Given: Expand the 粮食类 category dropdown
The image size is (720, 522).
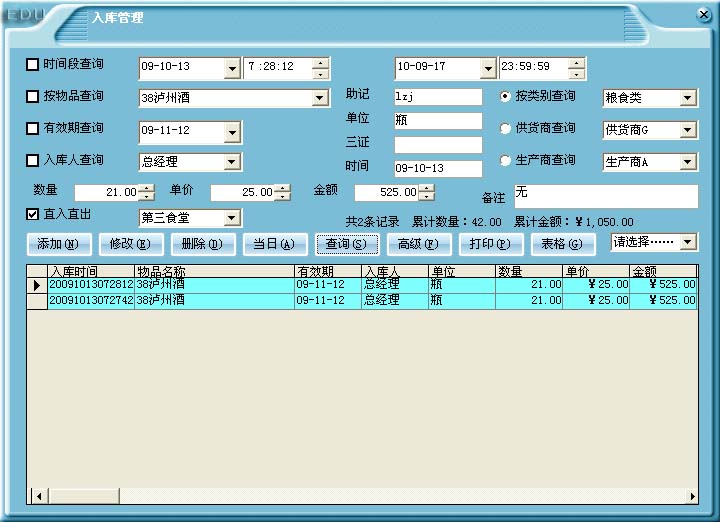Looking at the screenshot, I should [687, 98].
